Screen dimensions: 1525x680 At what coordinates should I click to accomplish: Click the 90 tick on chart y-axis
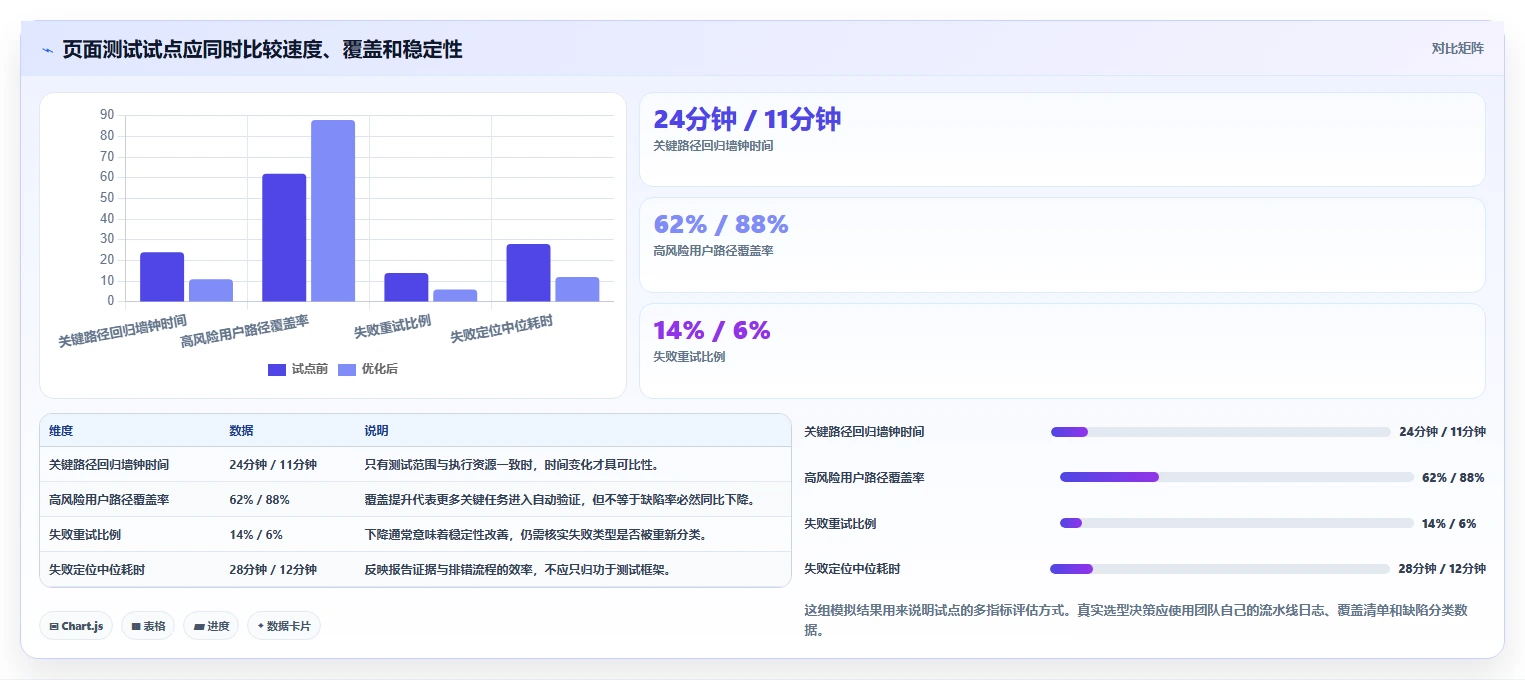(107, 115)
